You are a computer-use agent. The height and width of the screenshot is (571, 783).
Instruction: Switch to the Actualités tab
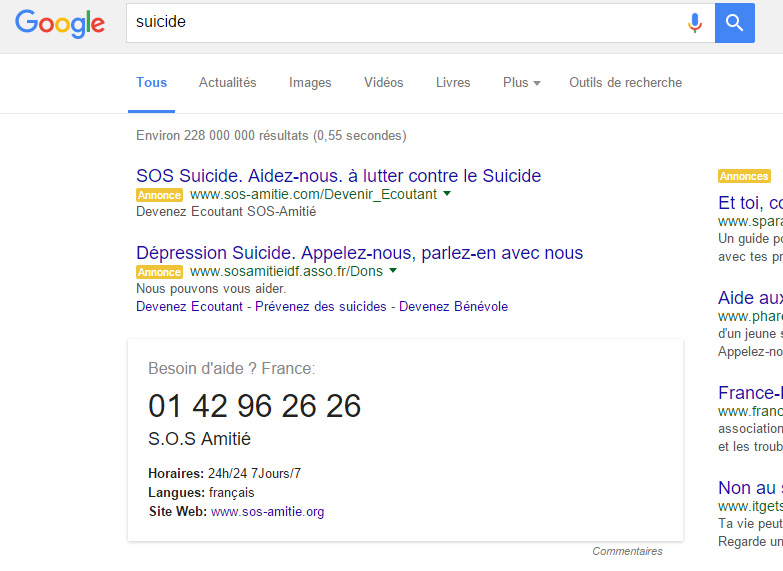(227, 82)
